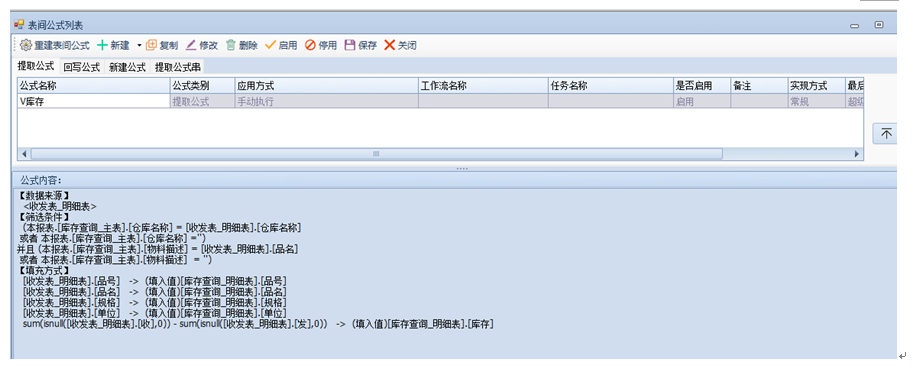913x373 pixels.
Task: Click the 公式类别 column header
Action: [x=202, y=86]
